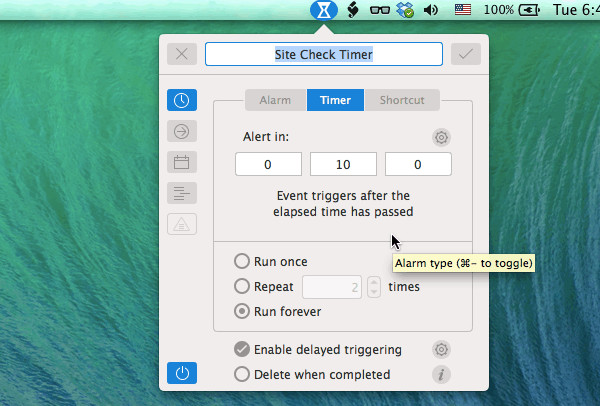Click the menu bar clock showing Tue

pos(576,10)
